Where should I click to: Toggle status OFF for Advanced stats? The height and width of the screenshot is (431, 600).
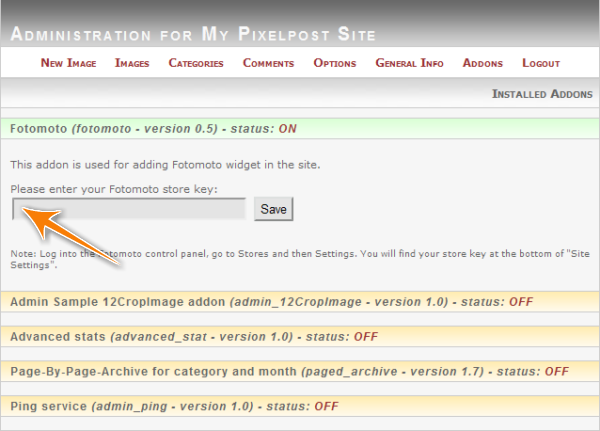pyautogui.click(x=366, y=336)
